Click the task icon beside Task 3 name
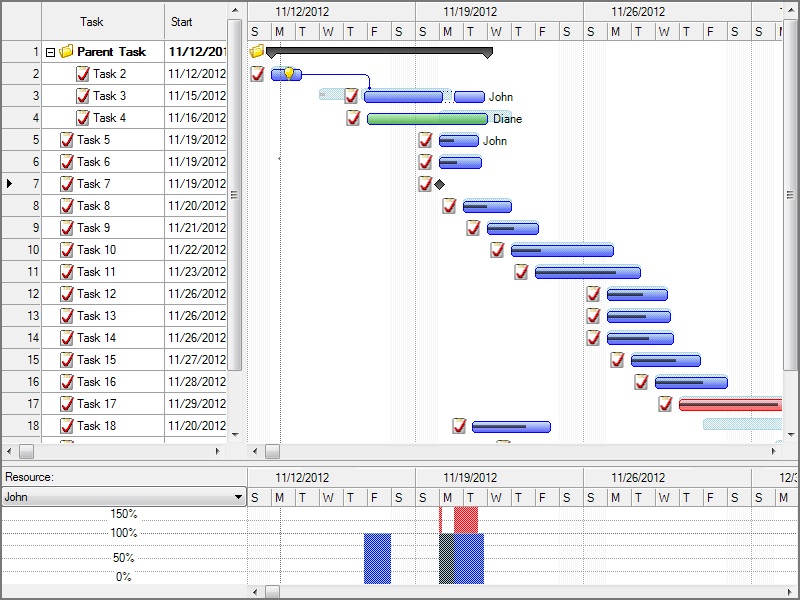 pos(83,96)
